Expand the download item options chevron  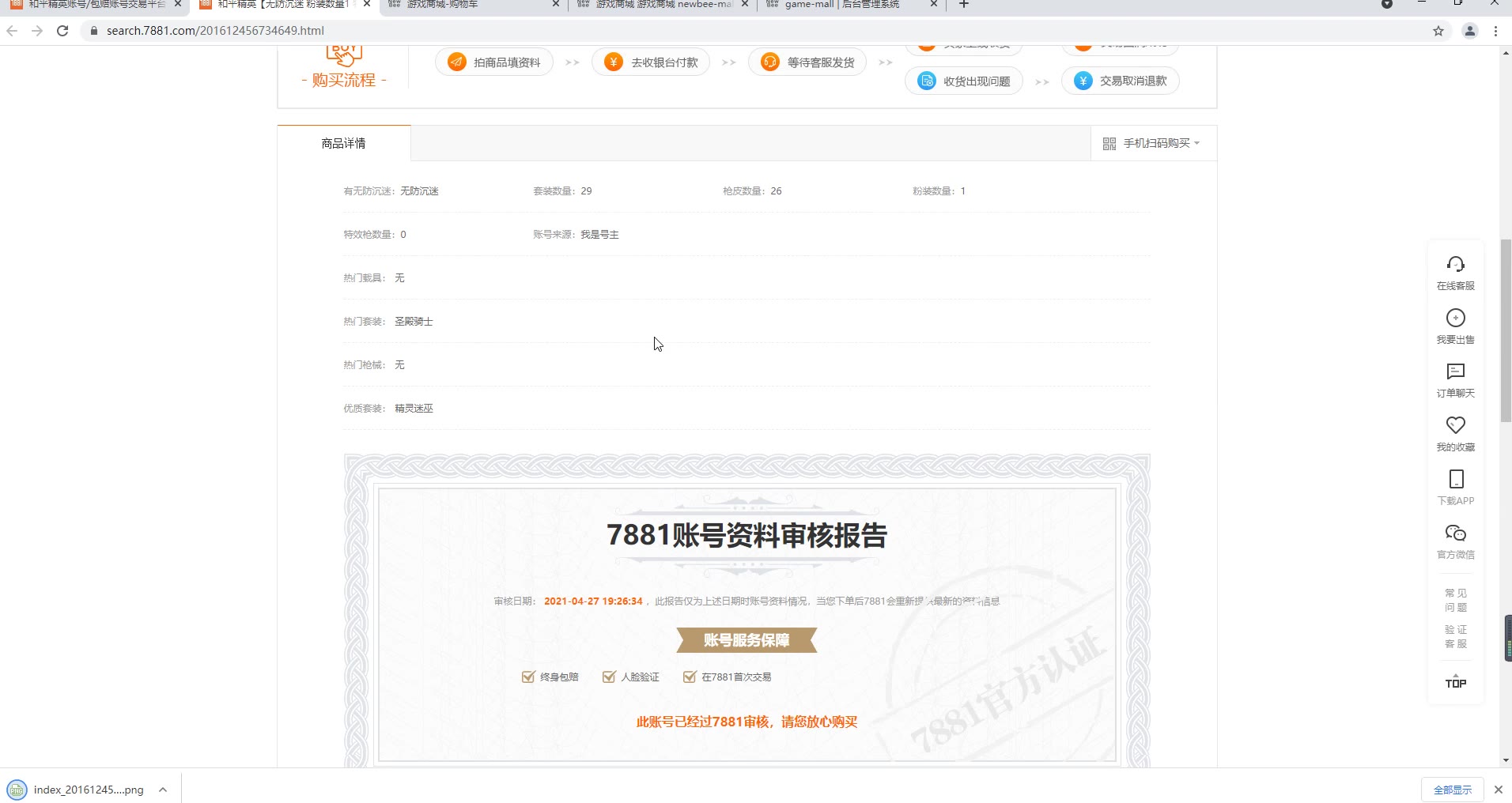pos(162,790)
